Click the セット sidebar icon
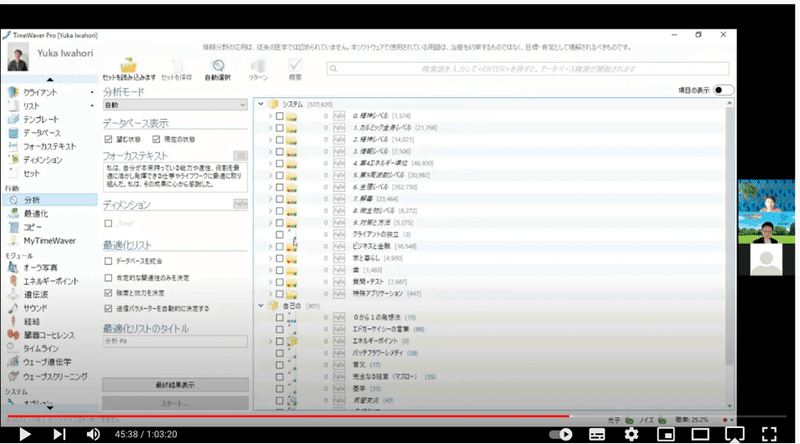This screenshot has width=800, height=444. click(x=13, y=174)
